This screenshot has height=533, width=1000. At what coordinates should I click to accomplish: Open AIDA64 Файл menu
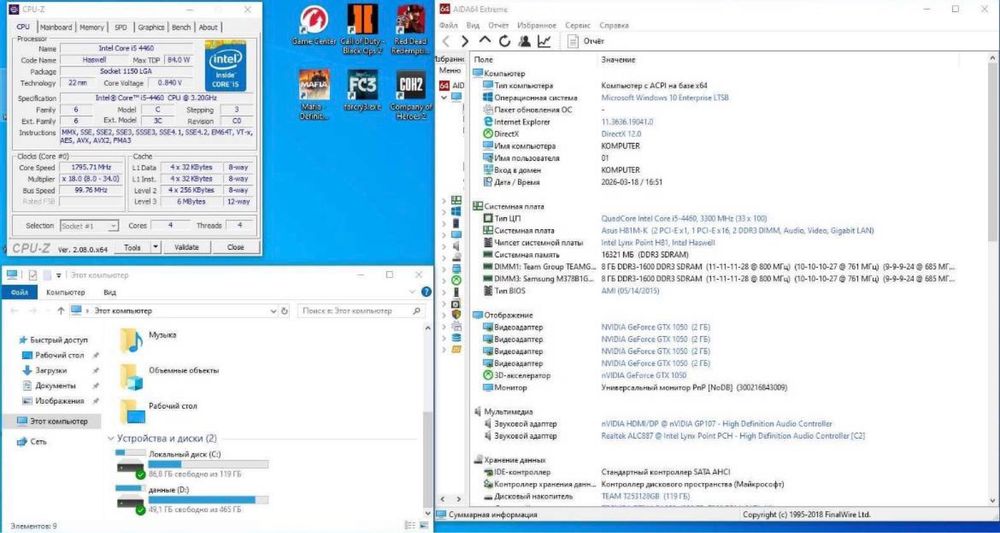(x=448, y=26)
